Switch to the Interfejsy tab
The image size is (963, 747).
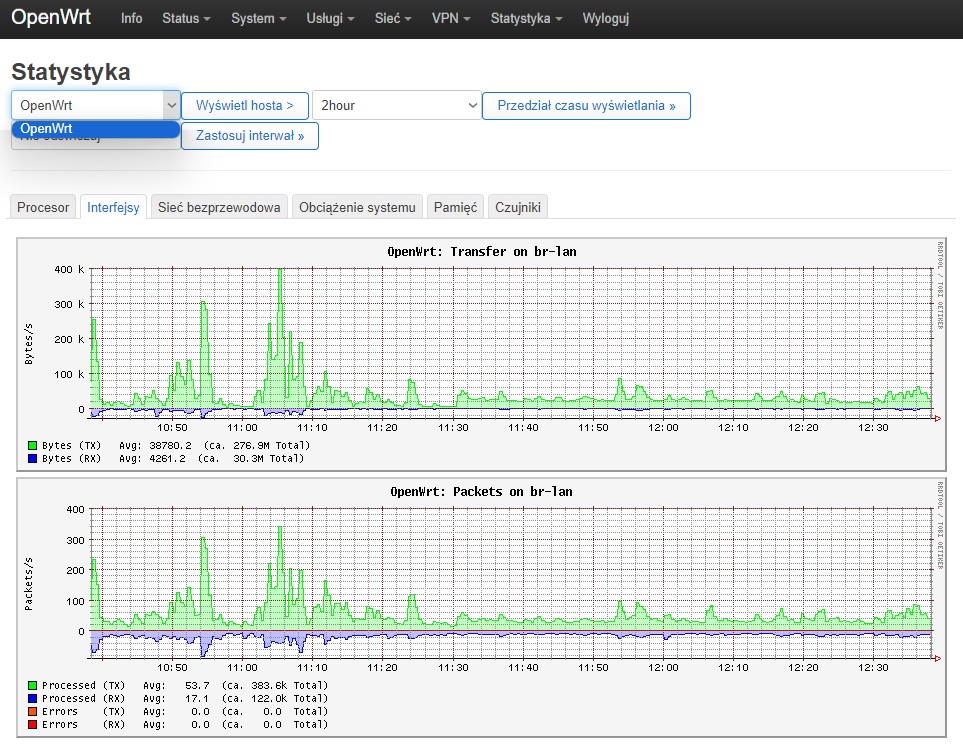pos(113,207)
